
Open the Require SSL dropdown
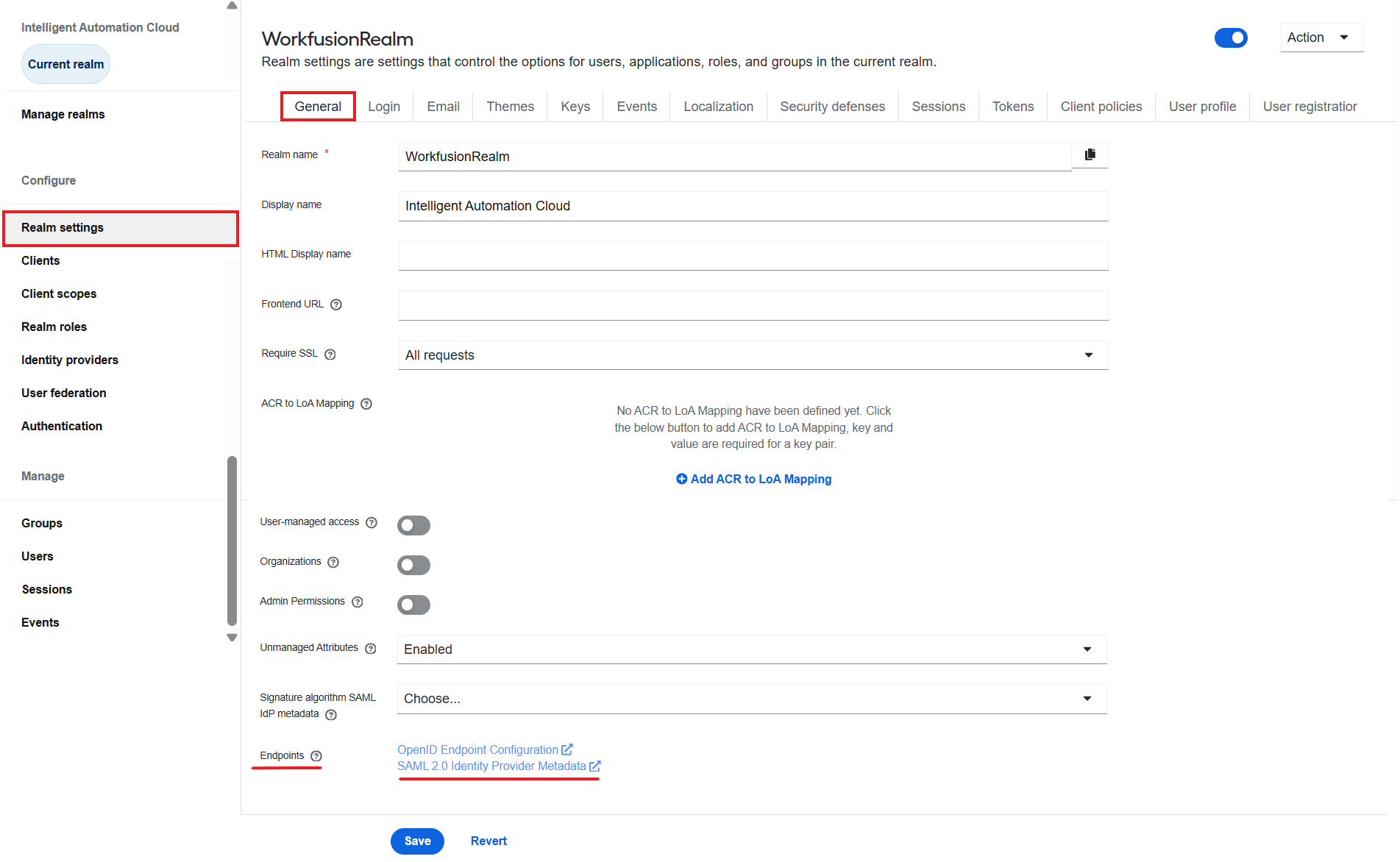tap(753, 355)
